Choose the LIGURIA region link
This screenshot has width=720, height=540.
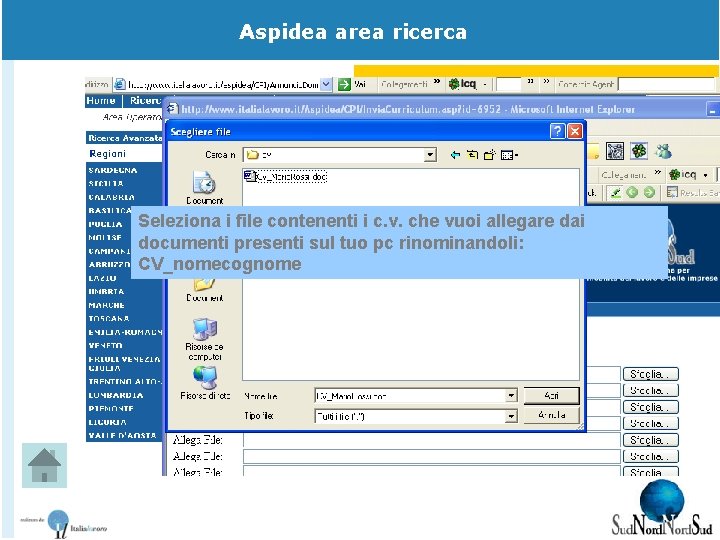107,422
